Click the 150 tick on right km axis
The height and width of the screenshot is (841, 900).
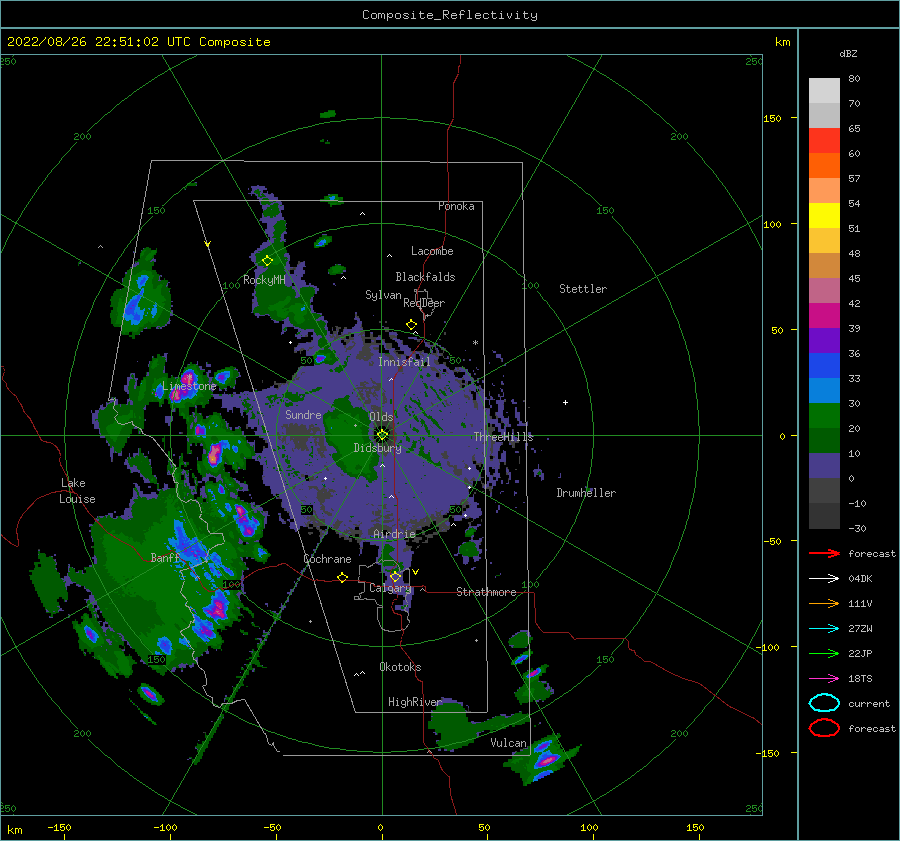772,118
